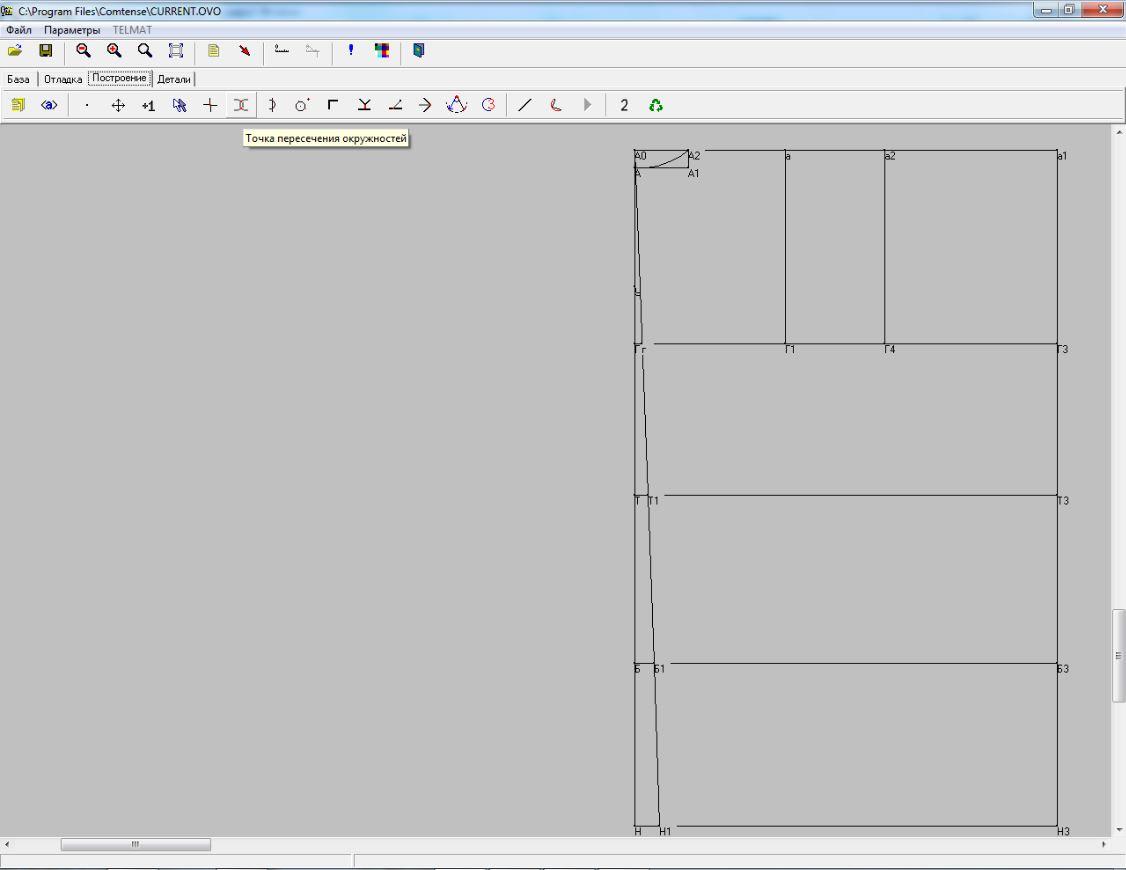Select the Построение tab

pos(120,78)
